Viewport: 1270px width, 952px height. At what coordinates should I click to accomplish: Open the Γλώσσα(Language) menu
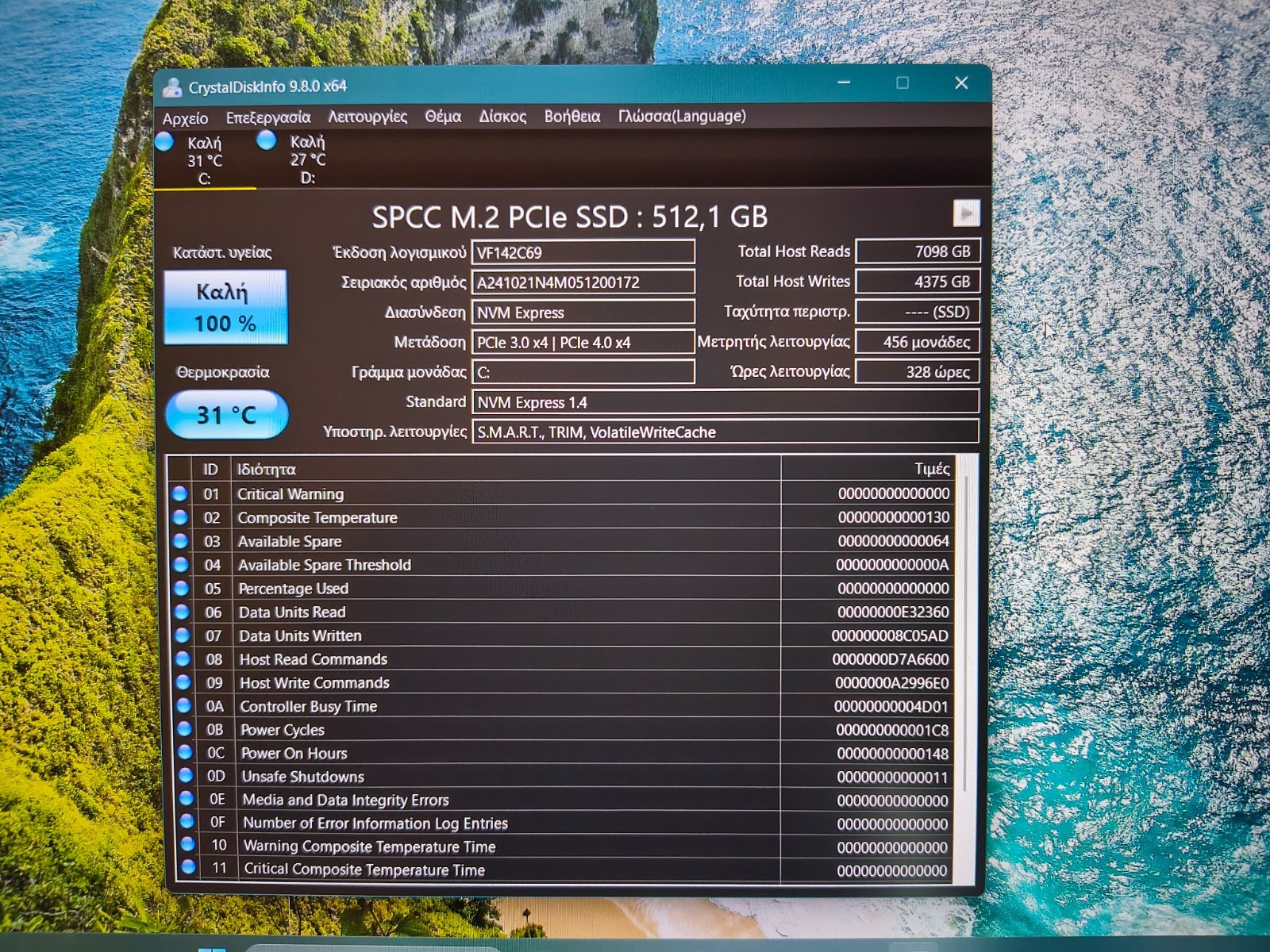[682, 116]
